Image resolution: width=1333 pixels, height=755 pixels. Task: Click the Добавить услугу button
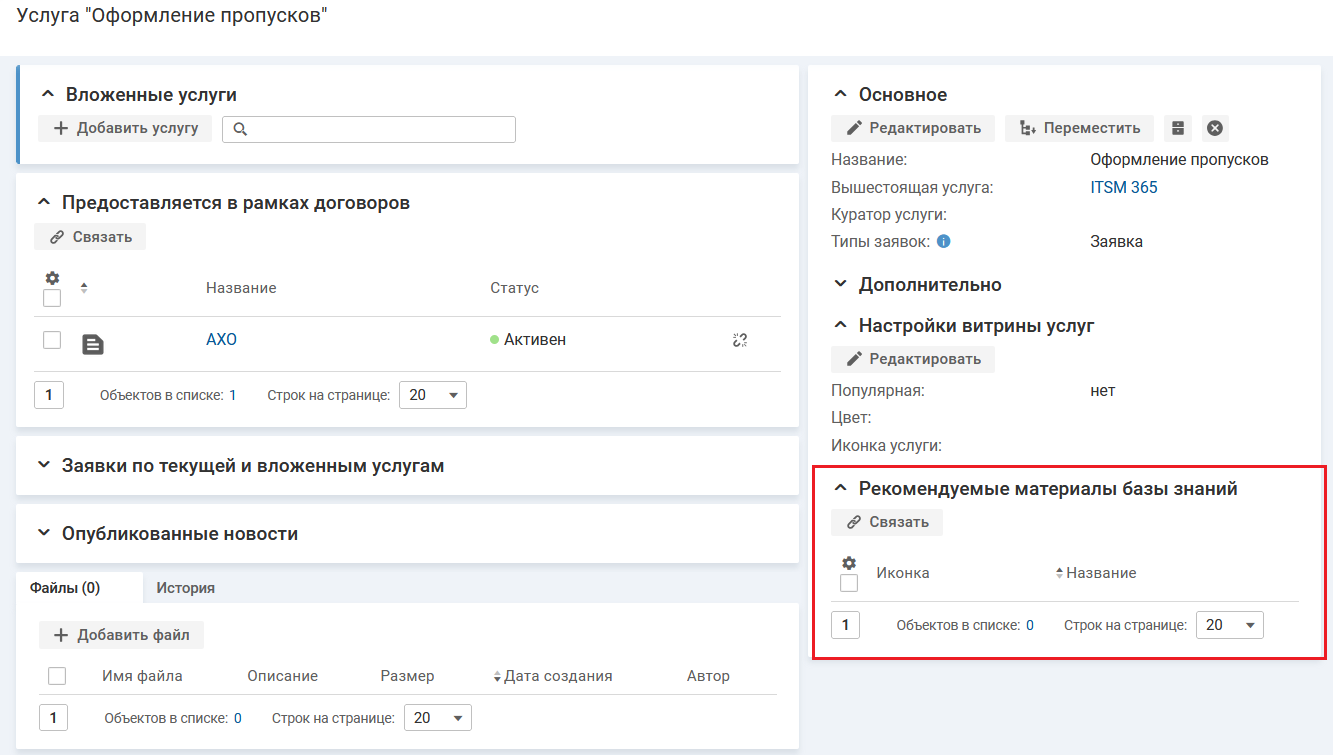pos(125,128)
